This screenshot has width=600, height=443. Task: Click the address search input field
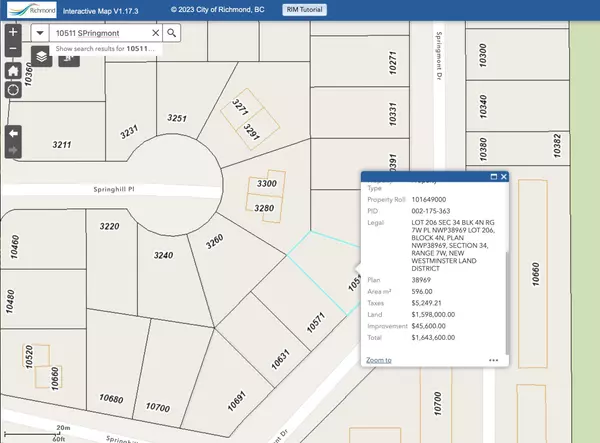coord(100,33)
